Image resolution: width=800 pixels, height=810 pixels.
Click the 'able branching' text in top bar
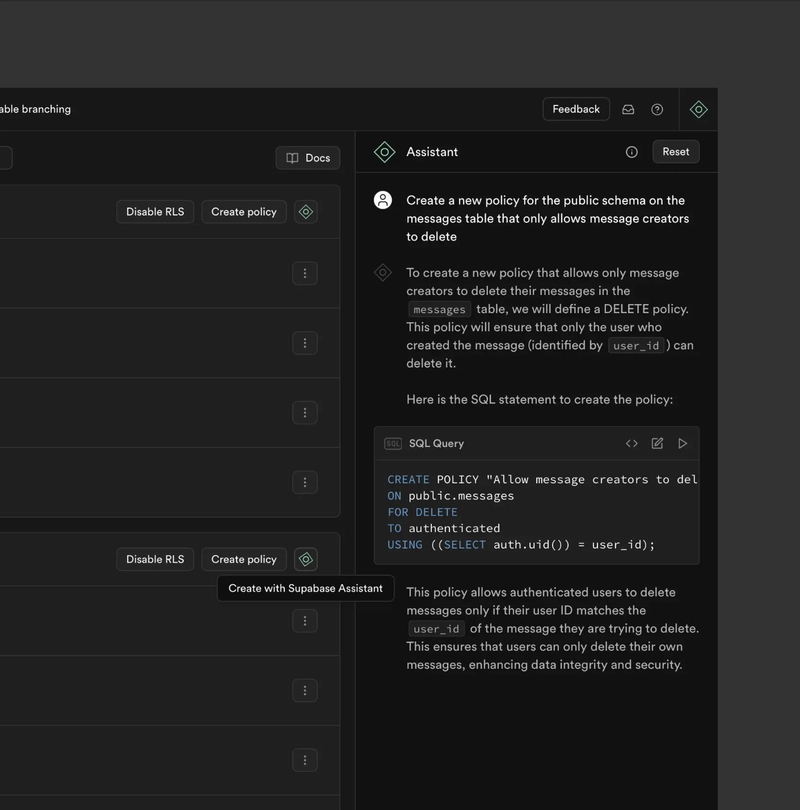36,110
